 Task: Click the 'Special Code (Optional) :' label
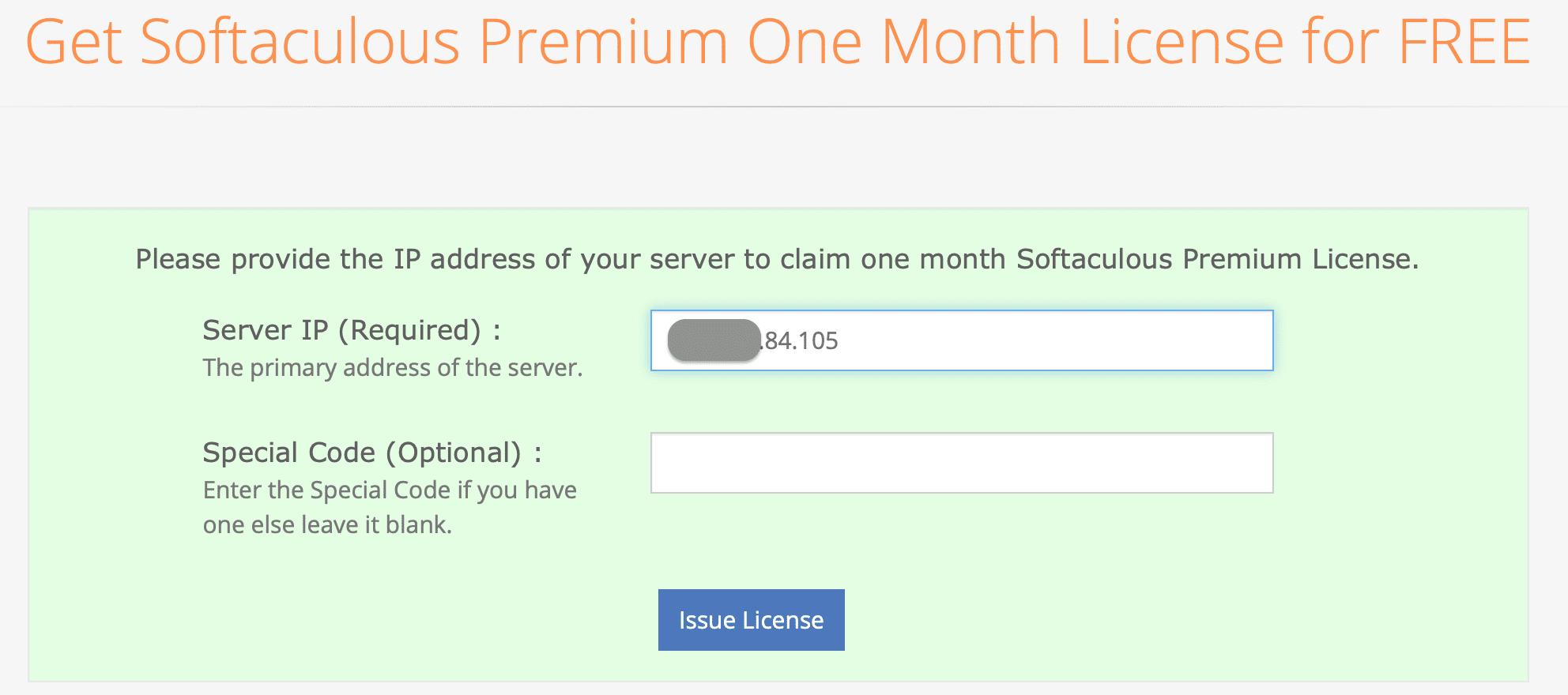click(x=372, y=453)
